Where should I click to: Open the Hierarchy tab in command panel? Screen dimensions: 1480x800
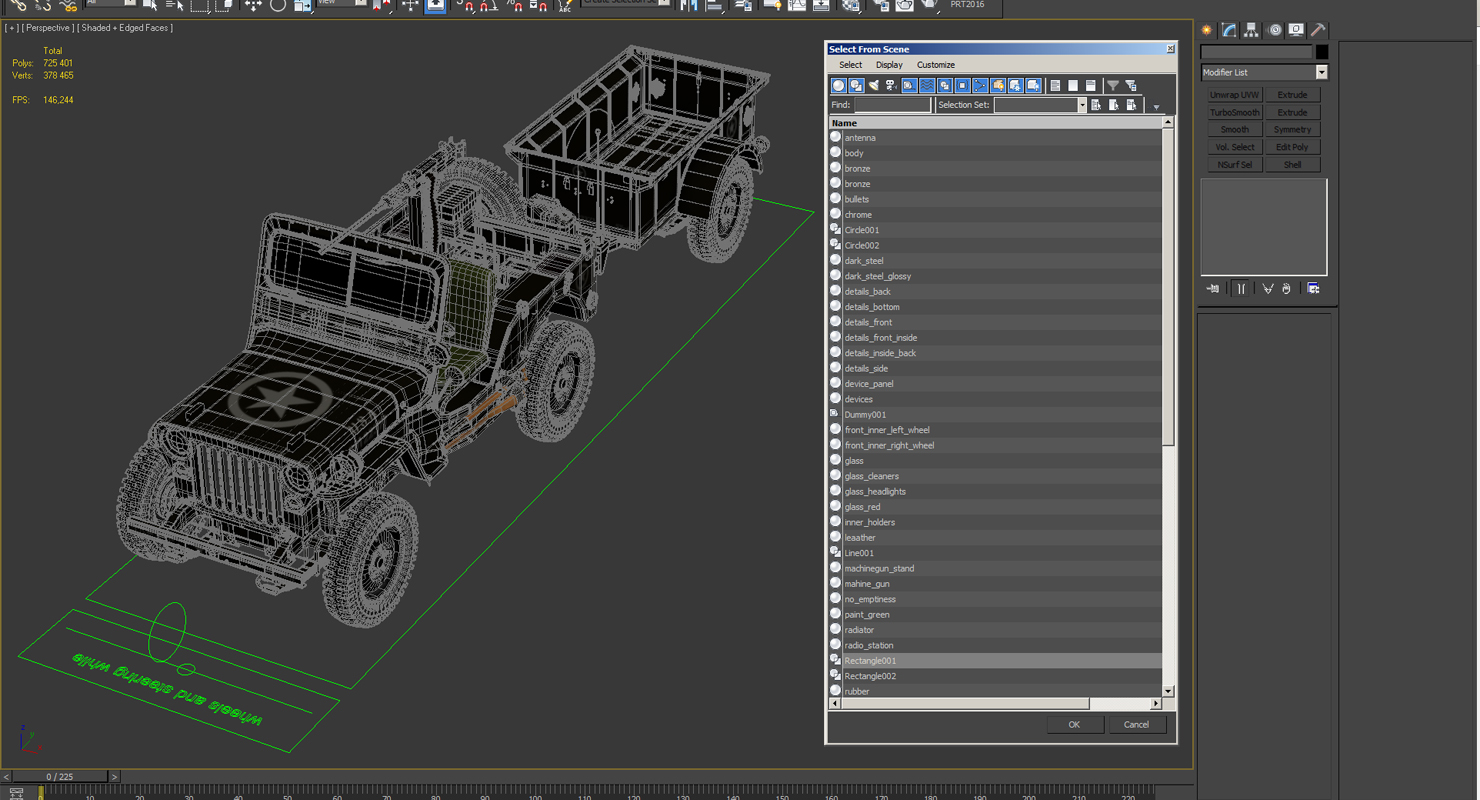(x=1251, y=30)
